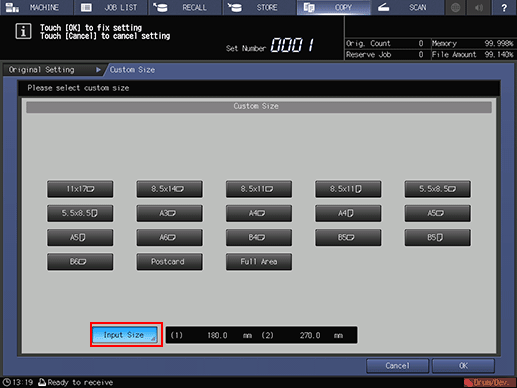The width and height of the screenshot is (517, 388).
Task: Choose B6 landscape size
Action: 80,262
